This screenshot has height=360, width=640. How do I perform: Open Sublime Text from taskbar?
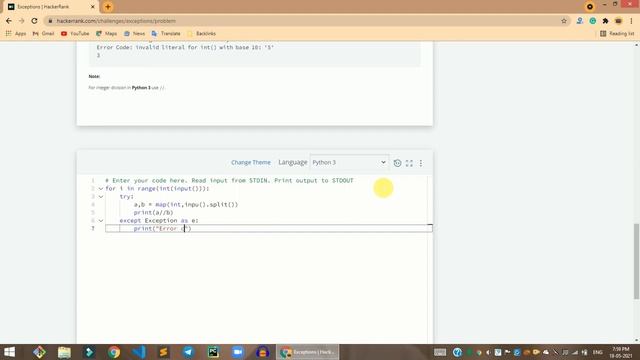pyautogui.click(x=163, y=352)
